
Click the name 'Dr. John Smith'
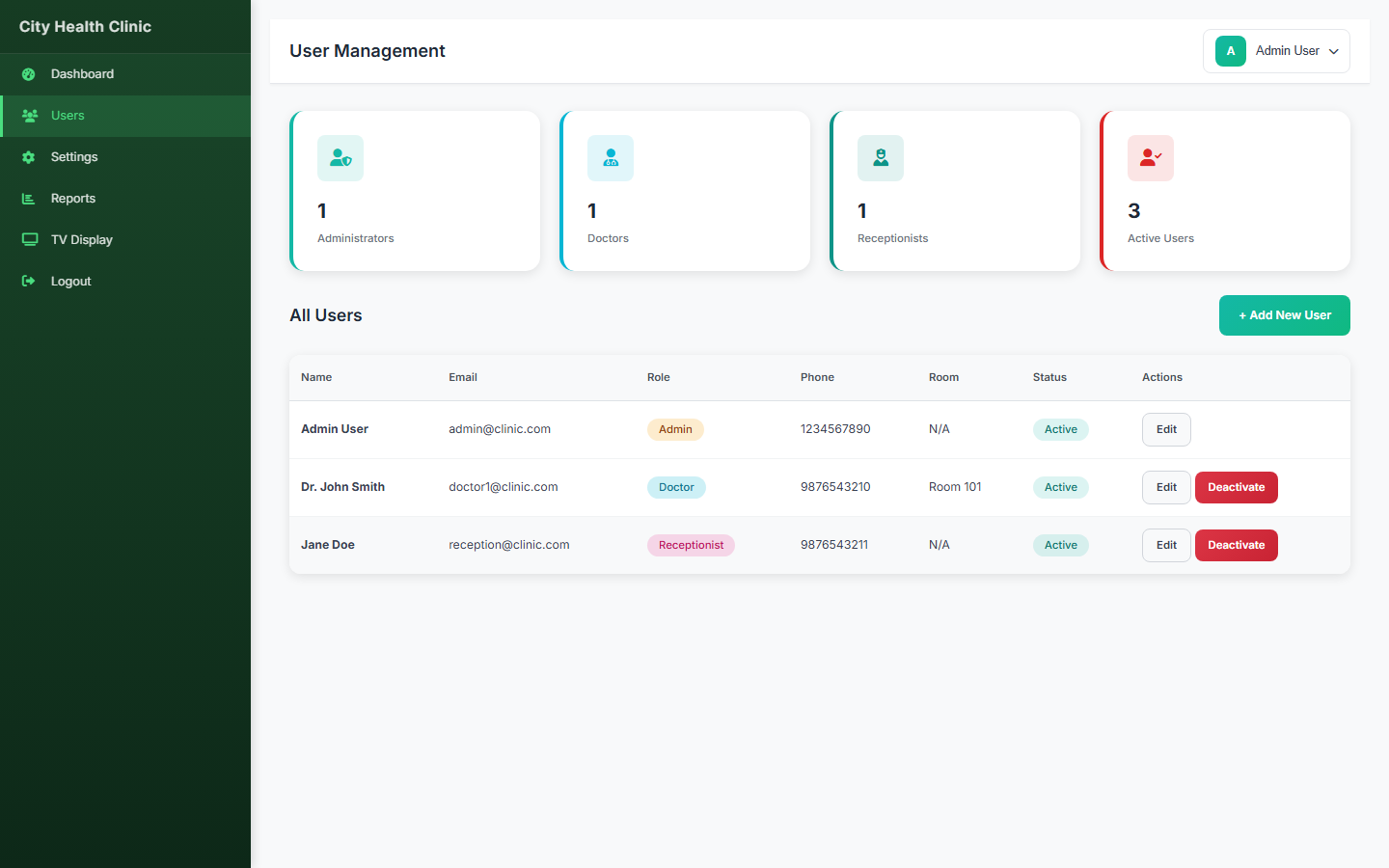click(x=342, y=487)
